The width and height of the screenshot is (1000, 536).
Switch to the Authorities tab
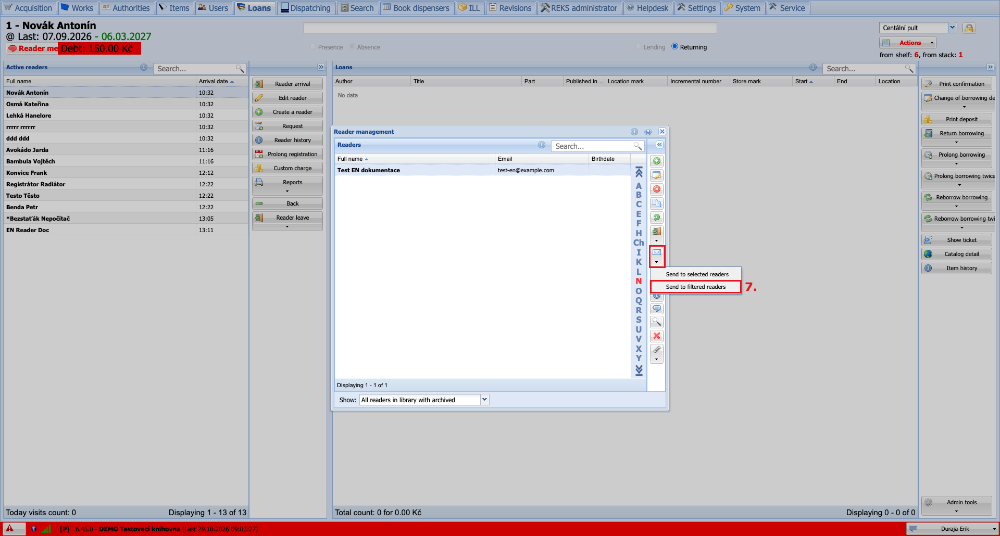(x=126, y=8)
